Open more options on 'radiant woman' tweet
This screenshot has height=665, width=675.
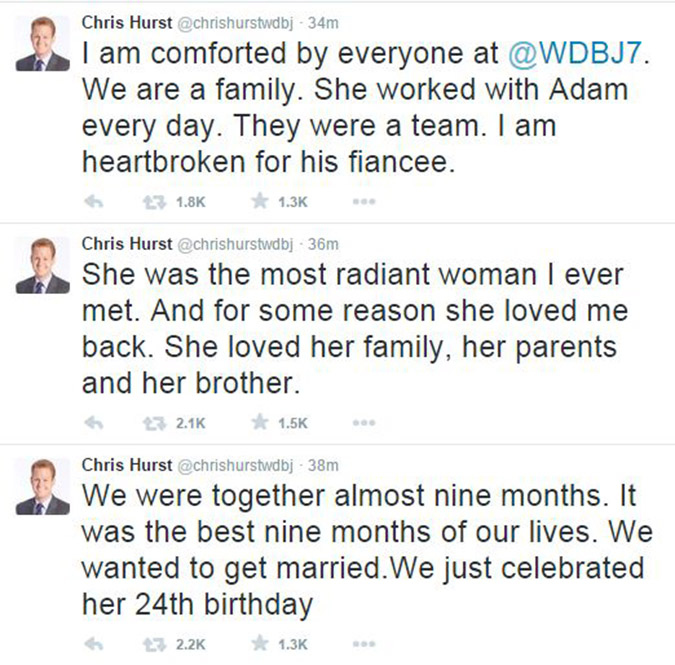pos(363,423)
